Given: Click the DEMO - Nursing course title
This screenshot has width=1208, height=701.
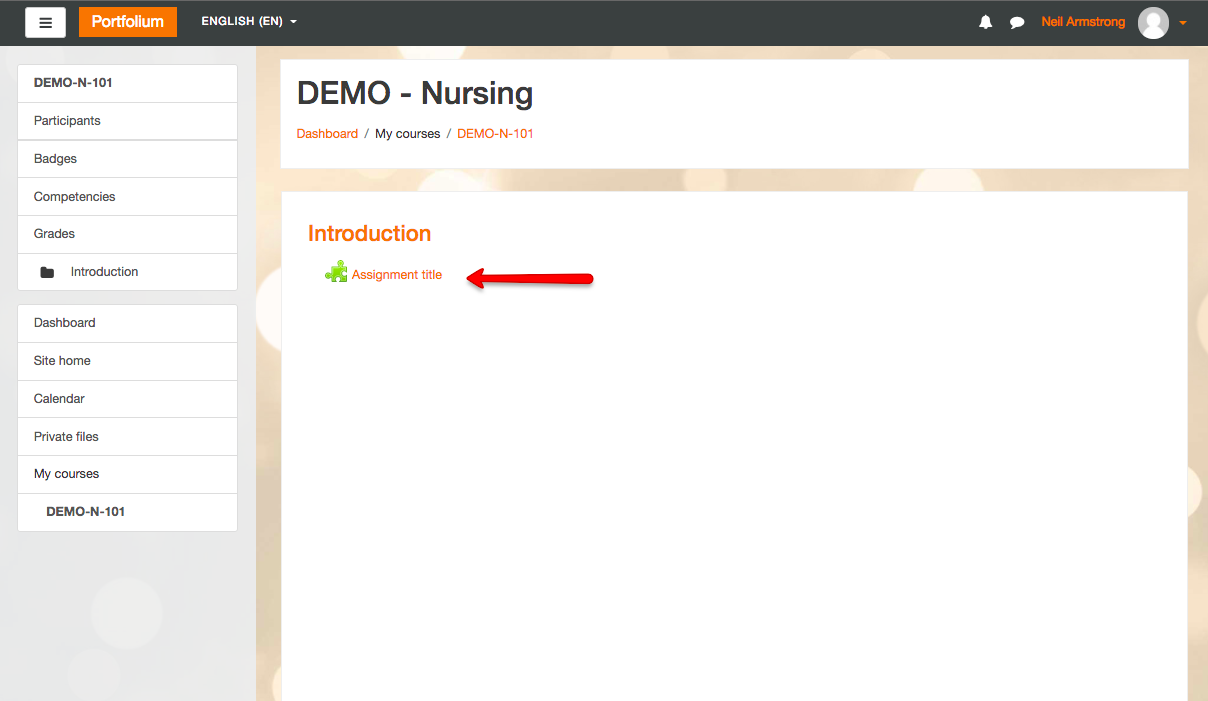Looking at the screenshot, I should pyautogui.click(x=415, y=93).
